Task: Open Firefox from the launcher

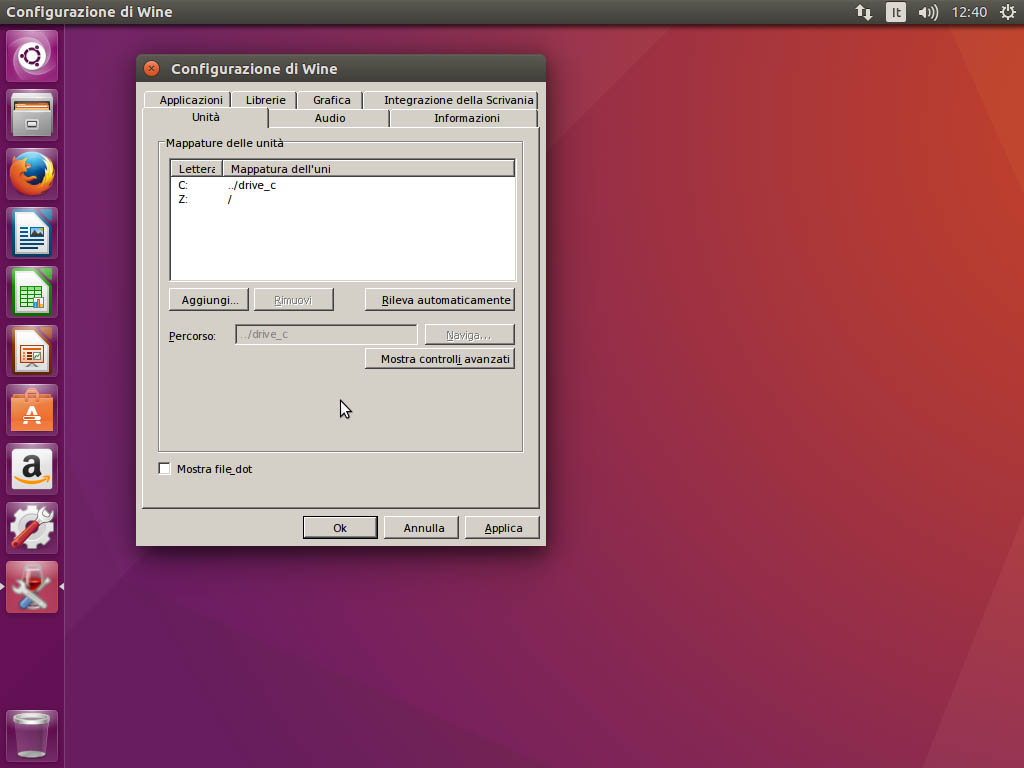Action: 33,174
